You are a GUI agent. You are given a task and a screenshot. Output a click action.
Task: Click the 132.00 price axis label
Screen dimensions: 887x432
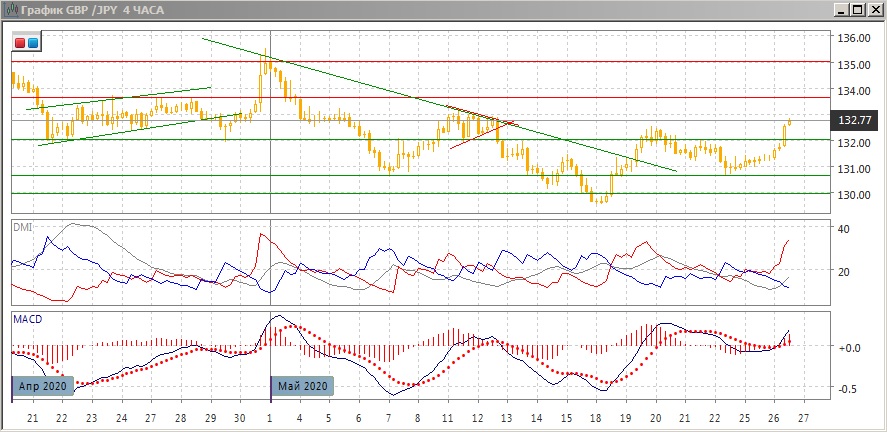coord(854,142)
